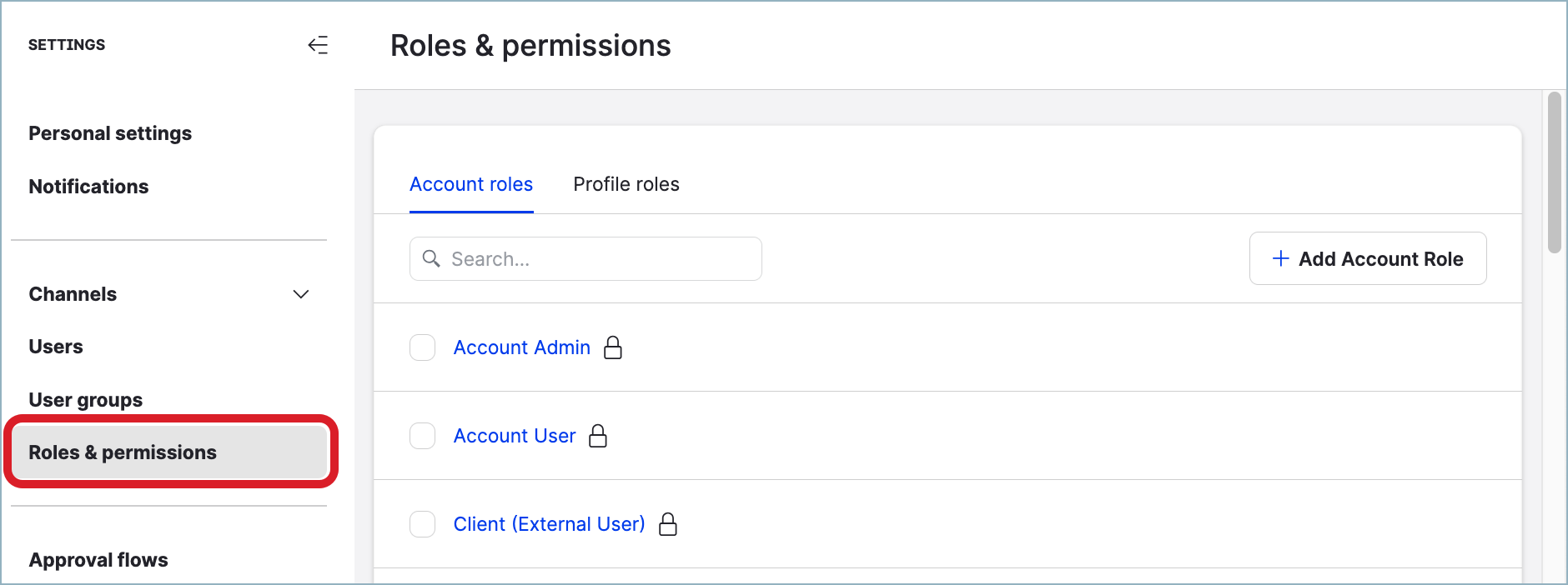
Task: Select the Account User checkbox
Action: pyautogui.click(x=422, y=436)
